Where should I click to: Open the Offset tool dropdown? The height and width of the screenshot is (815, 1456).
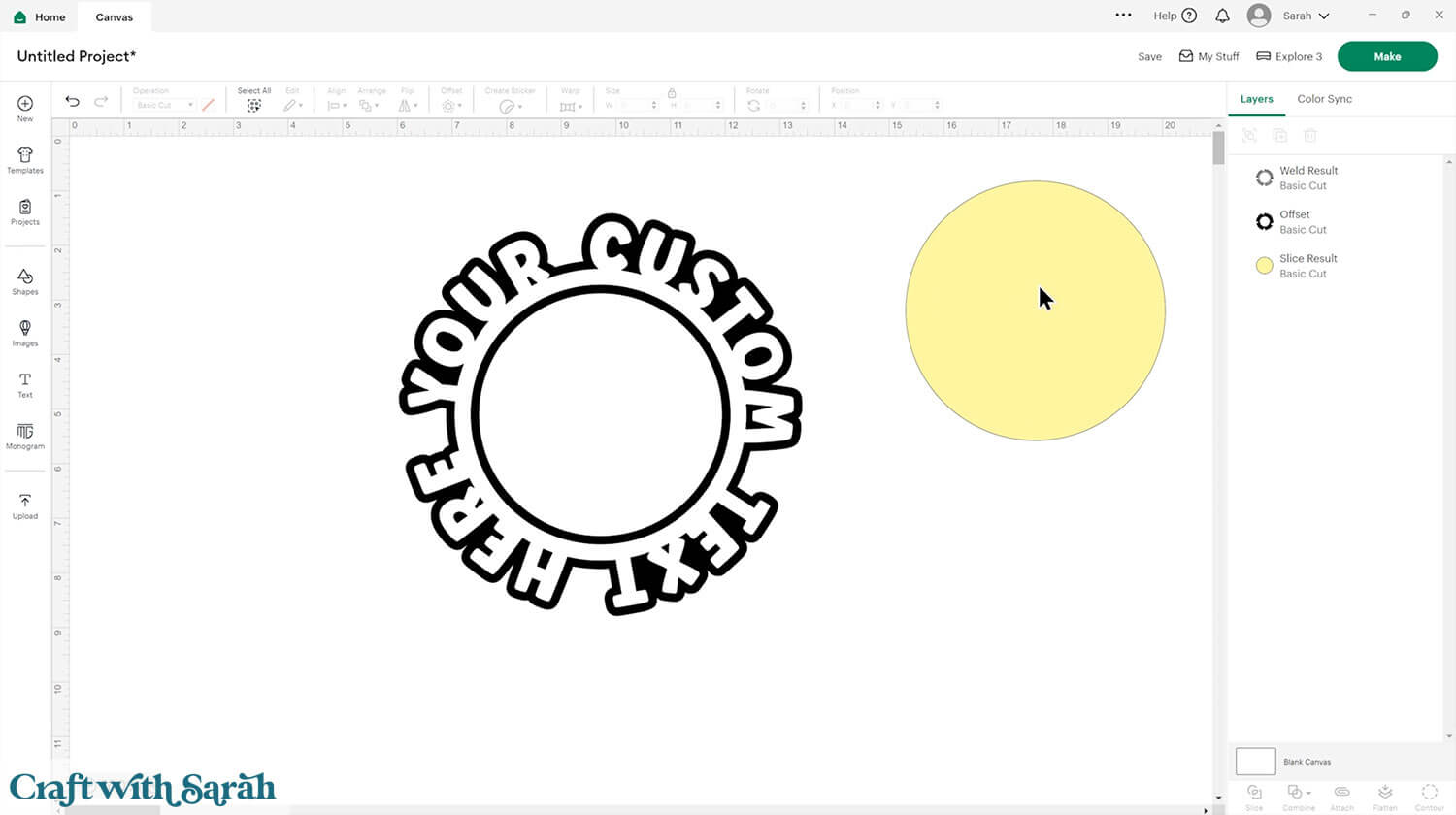(451, 105)
